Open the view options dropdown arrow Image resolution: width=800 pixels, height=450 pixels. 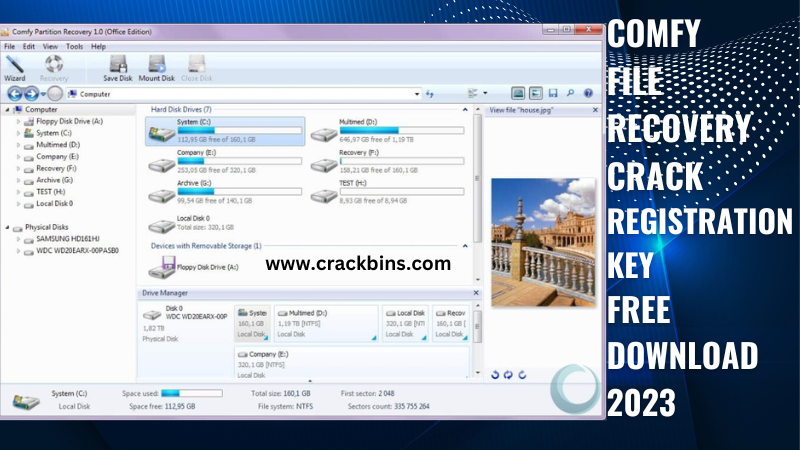click(x=485, y=93)
